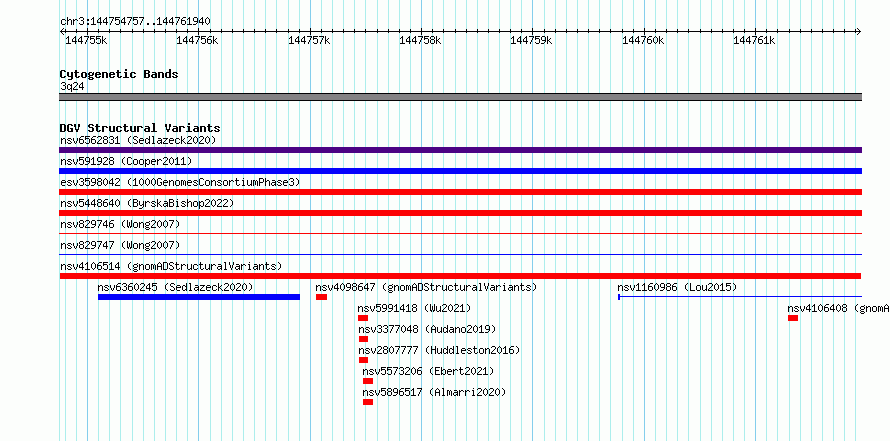890x441 pixels.
Task: Click the chr3:144754757..144761940 coordinate text
Action: pos(136,22)
